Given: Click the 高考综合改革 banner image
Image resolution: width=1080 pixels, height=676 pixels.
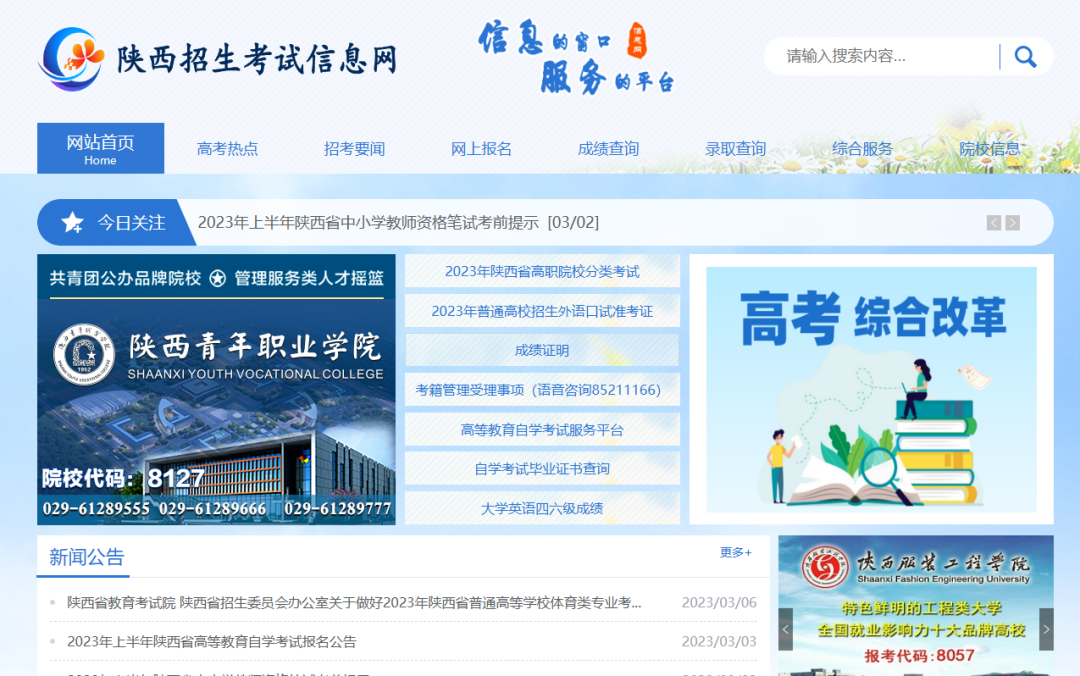Looking at the screenshot, I should pyautogui.click(x=871, y=389).
